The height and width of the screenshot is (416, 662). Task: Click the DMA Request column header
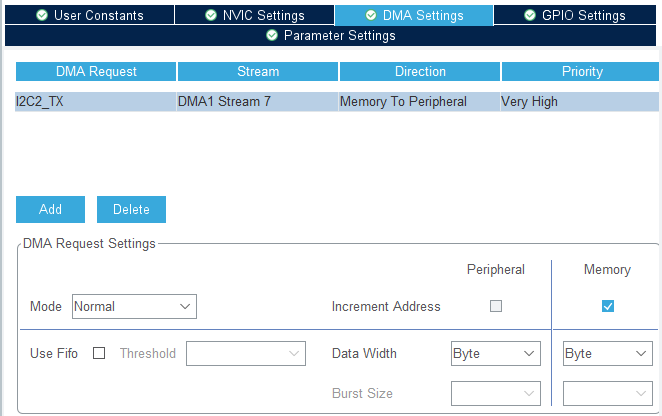pyautogui.click(x=96, y=72)
